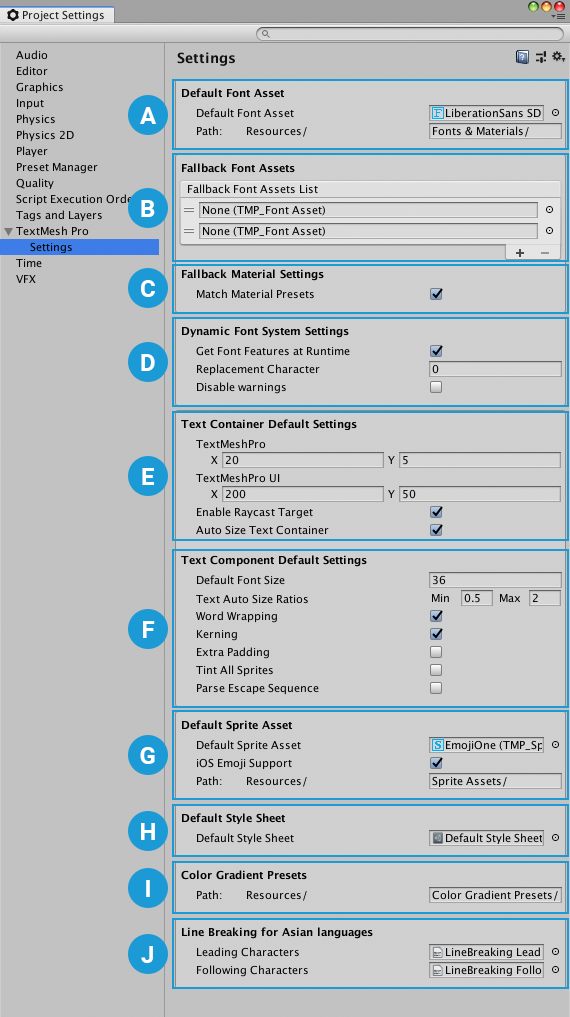Select Graphics in the settings sidebar

tap(40, 87)
